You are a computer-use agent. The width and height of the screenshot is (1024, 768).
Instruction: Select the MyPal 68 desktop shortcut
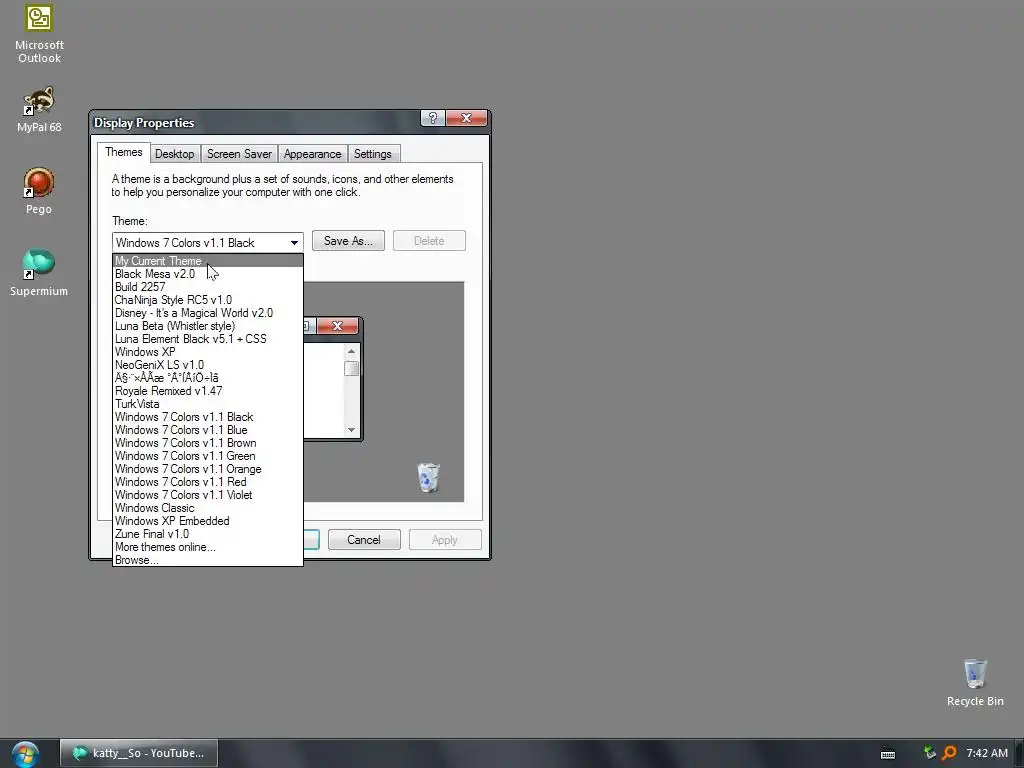pyautogui.click(x=39, y=109)
